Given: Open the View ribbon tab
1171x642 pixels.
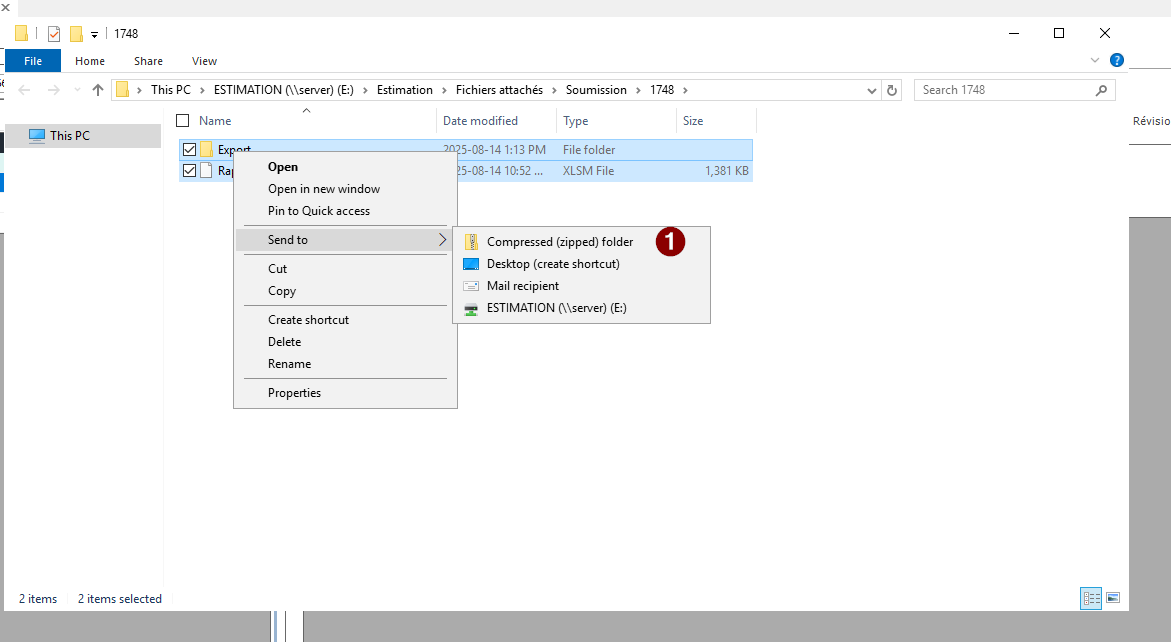Looking at the screenshot, I should pos(204,61).
